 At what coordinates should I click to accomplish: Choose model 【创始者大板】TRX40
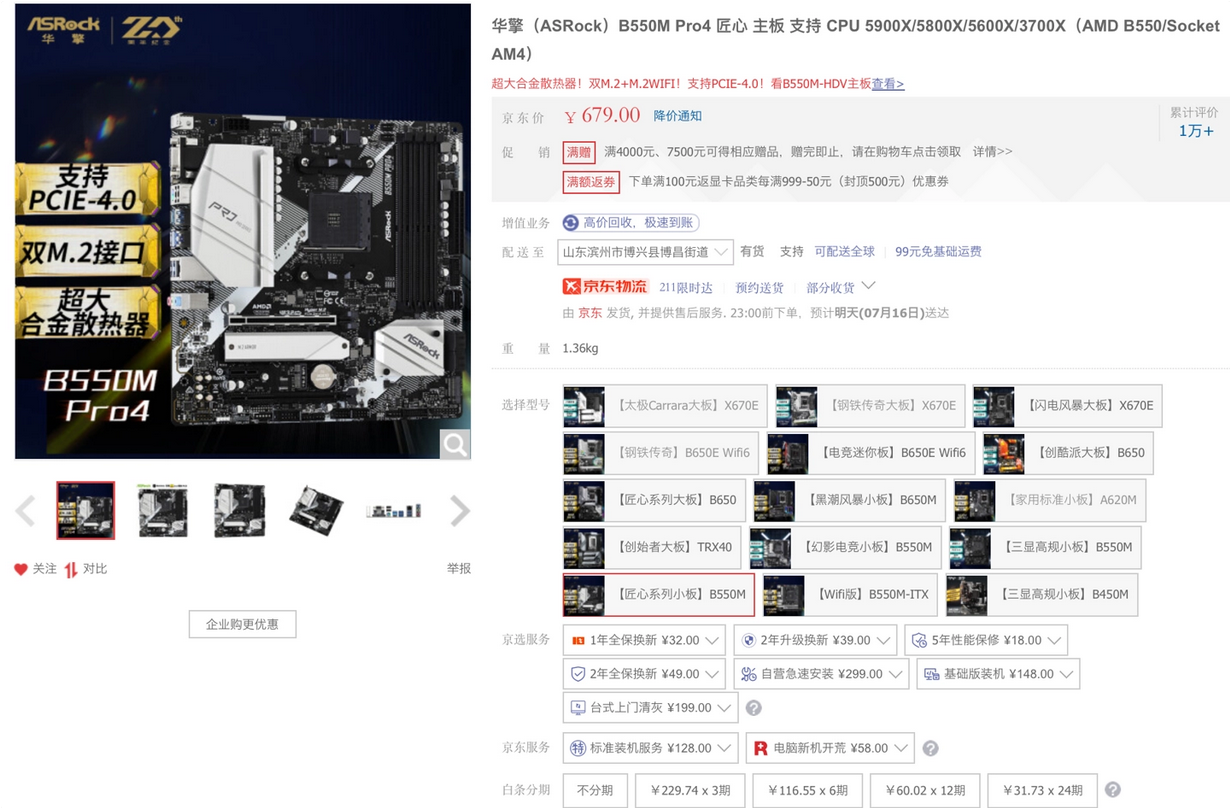click(652, 547)
